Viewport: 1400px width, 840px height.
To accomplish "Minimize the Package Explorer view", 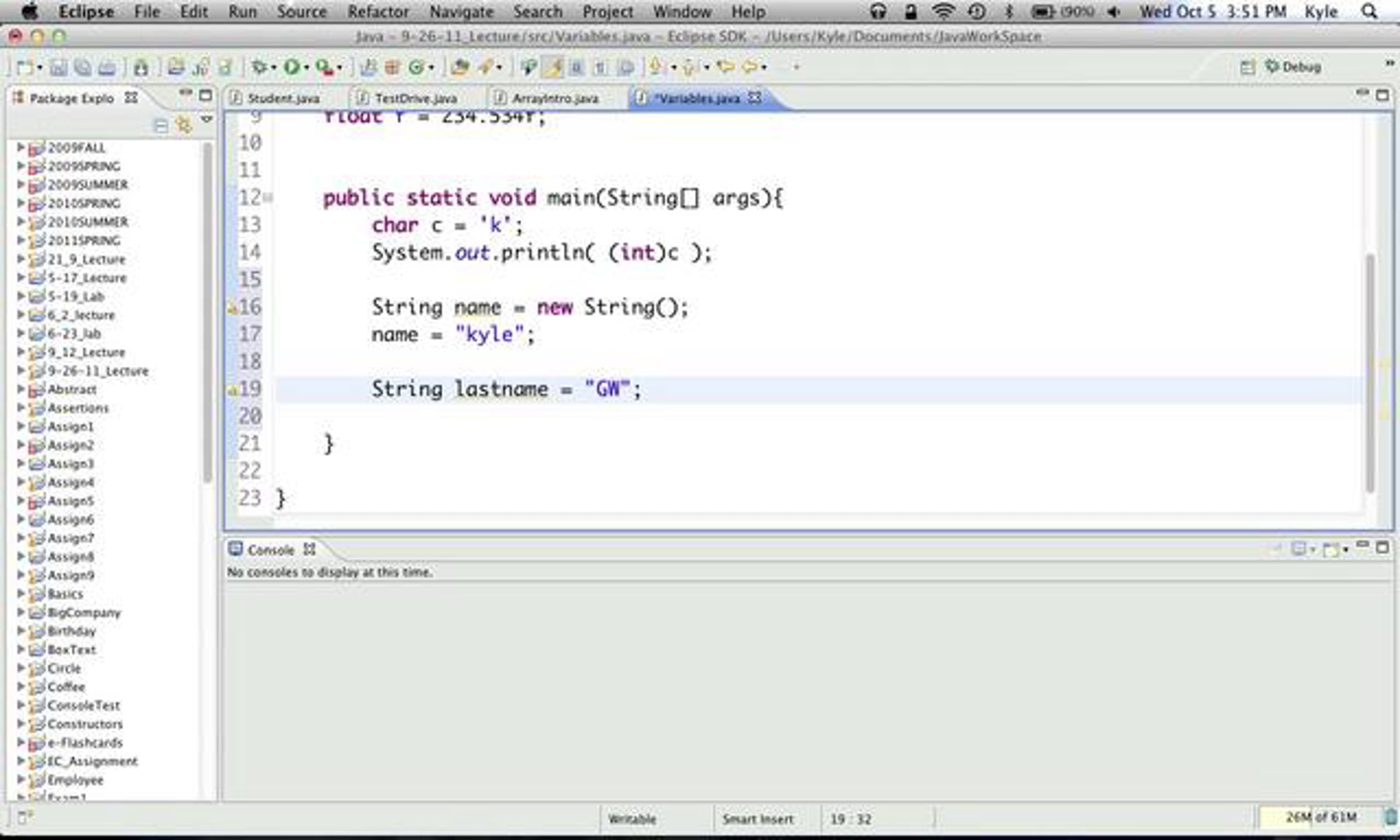I will [x=185, y=93].
